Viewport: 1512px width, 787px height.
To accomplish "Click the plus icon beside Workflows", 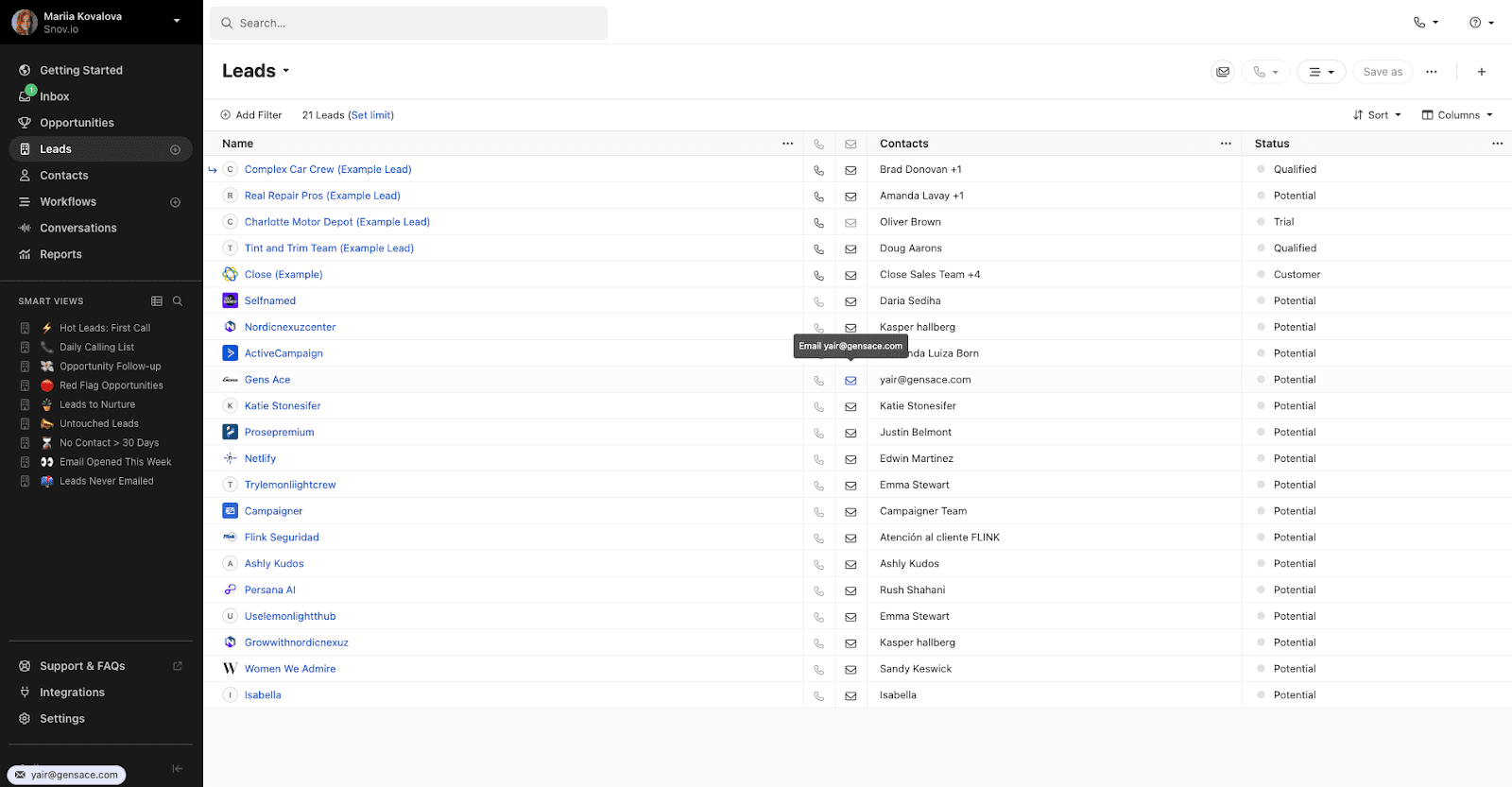I will pyautogui.click(x=175, y=202).
